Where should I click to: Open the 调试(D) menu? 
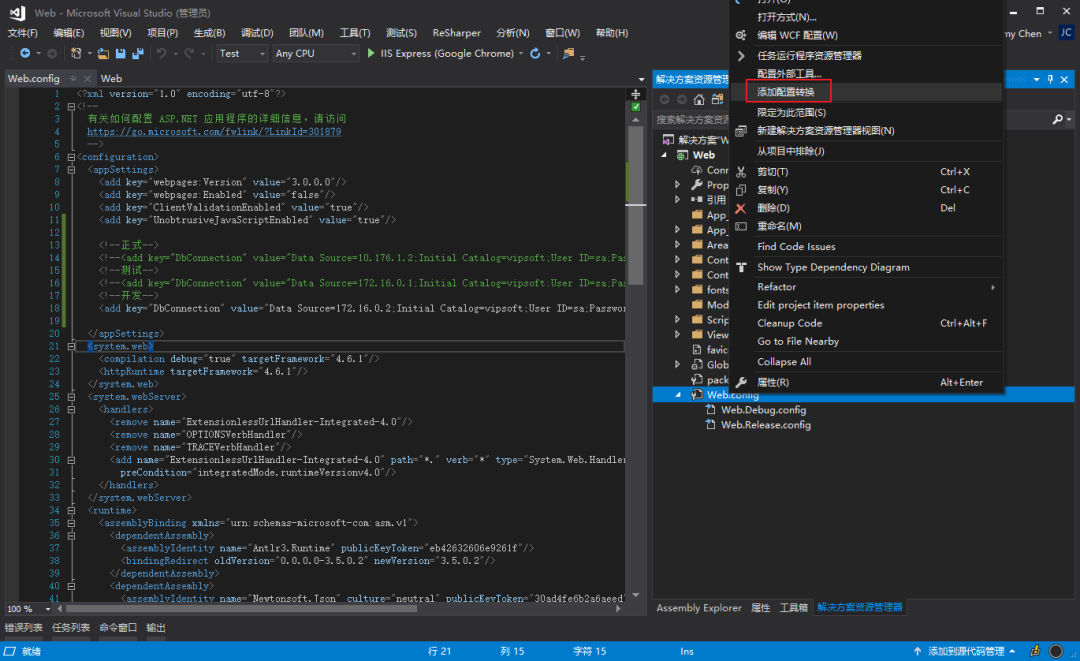point(258,33)
